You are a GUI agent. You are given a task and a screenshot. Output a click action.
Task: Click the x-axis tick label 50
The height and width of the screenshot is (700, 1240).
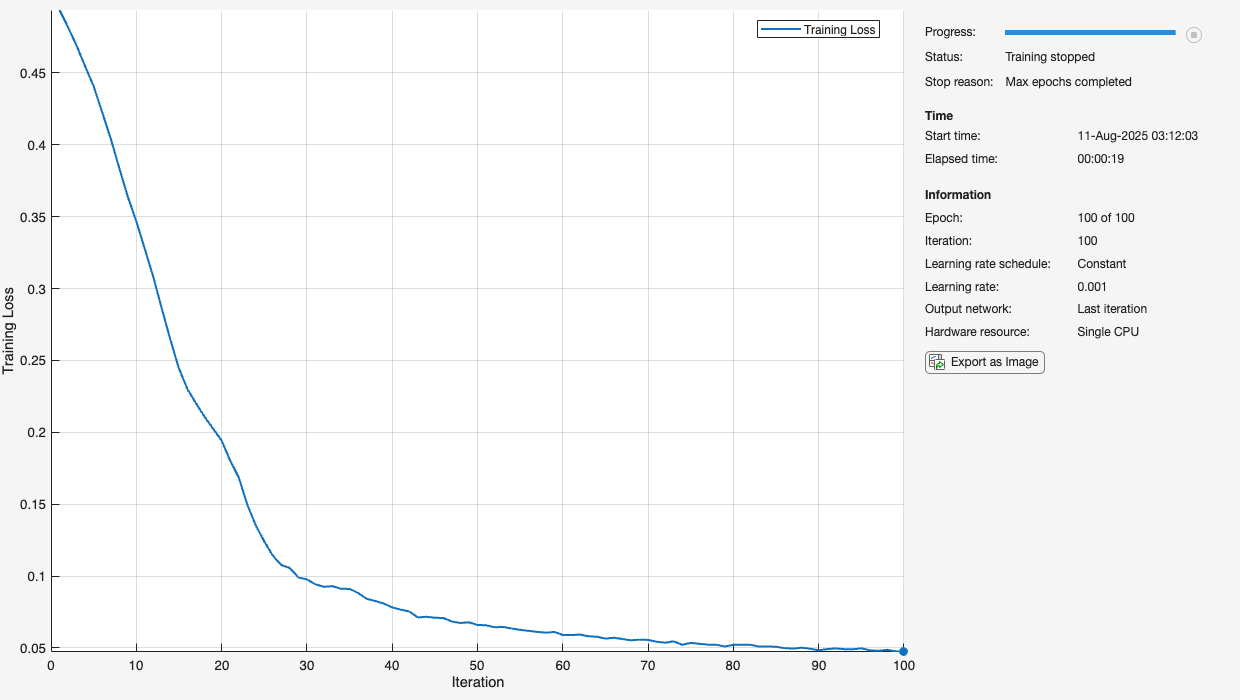477,665
